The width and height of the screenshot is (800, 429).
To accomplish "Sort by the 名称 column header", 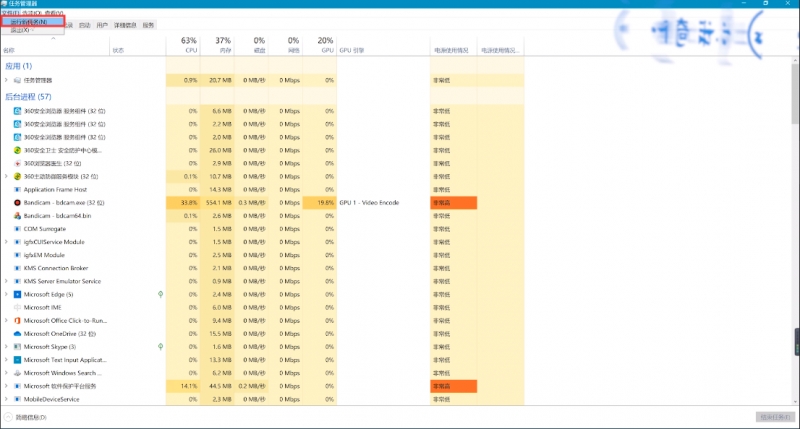I will point(55,45).
